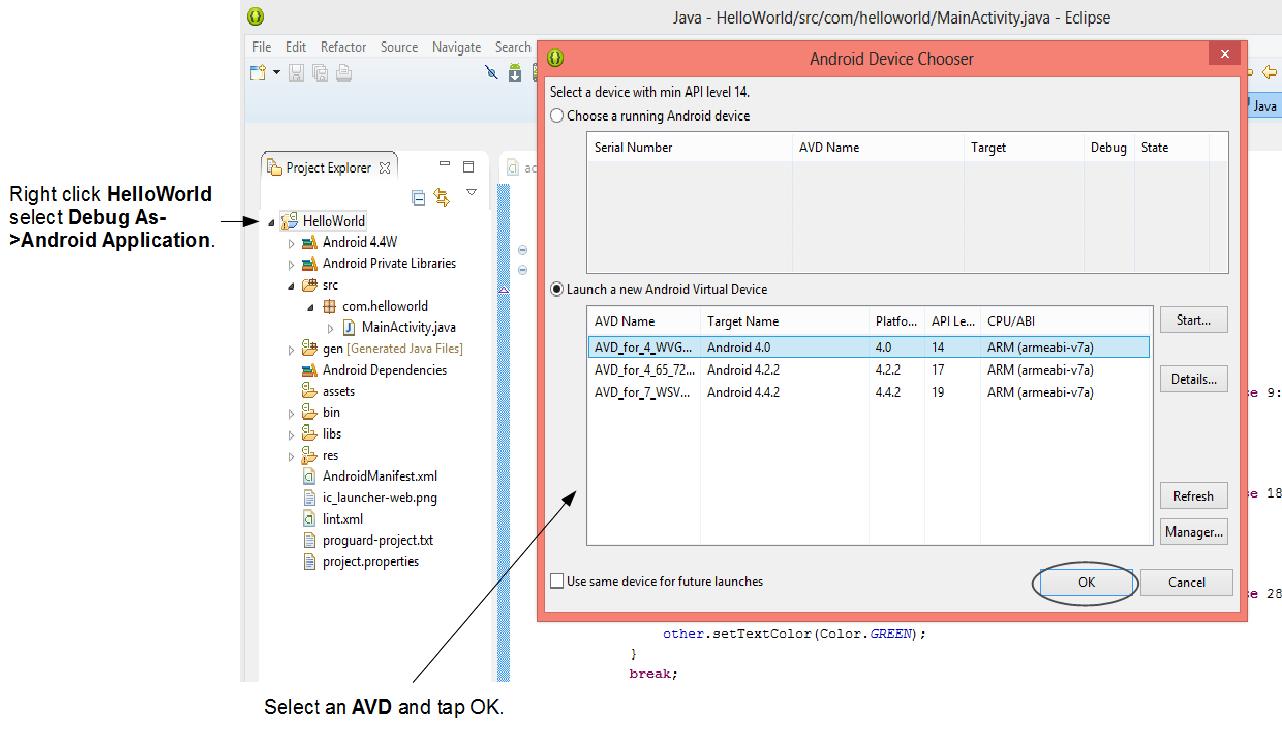This screenshot has width=1282, height=749.
Task: Click the AndroidManifest.xml file icon
Action: (310, 476)
